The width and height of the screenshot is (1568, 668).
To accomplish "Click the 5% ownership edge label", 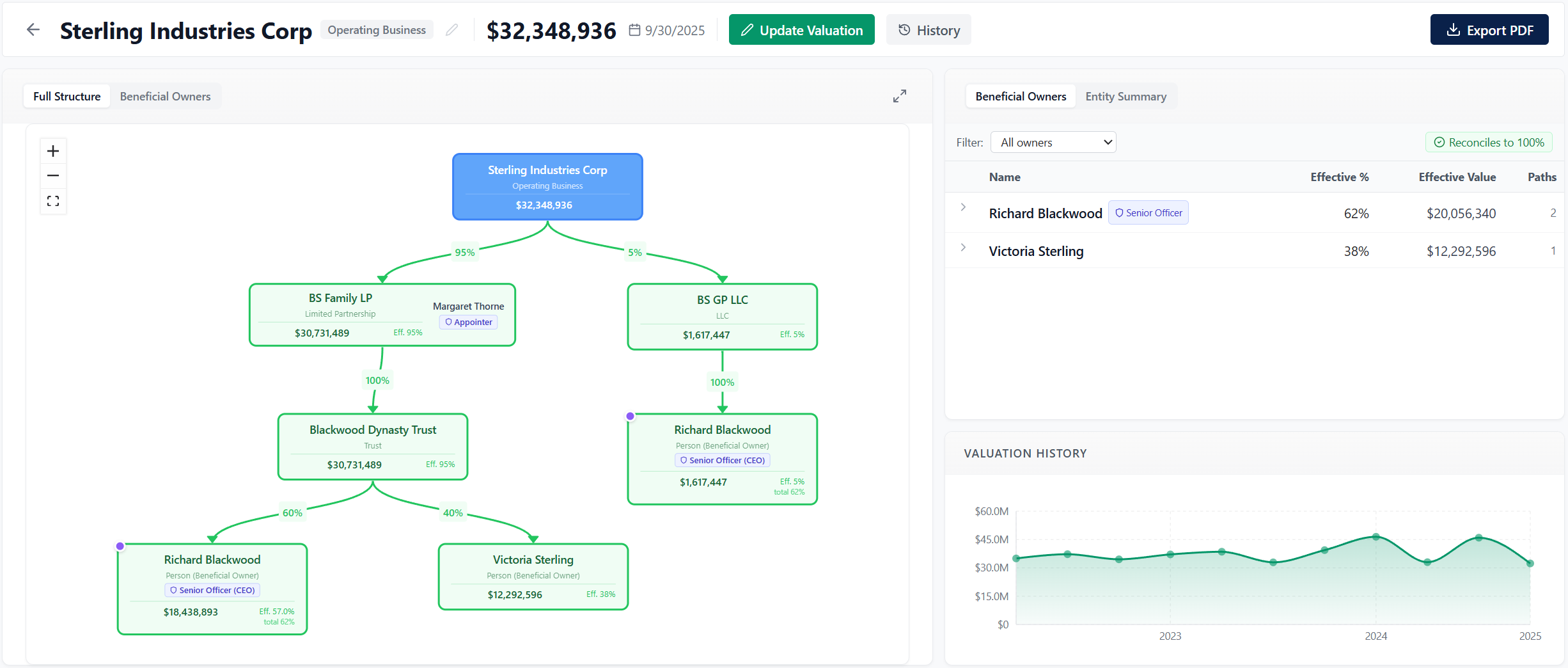I will tap(634, 252).
